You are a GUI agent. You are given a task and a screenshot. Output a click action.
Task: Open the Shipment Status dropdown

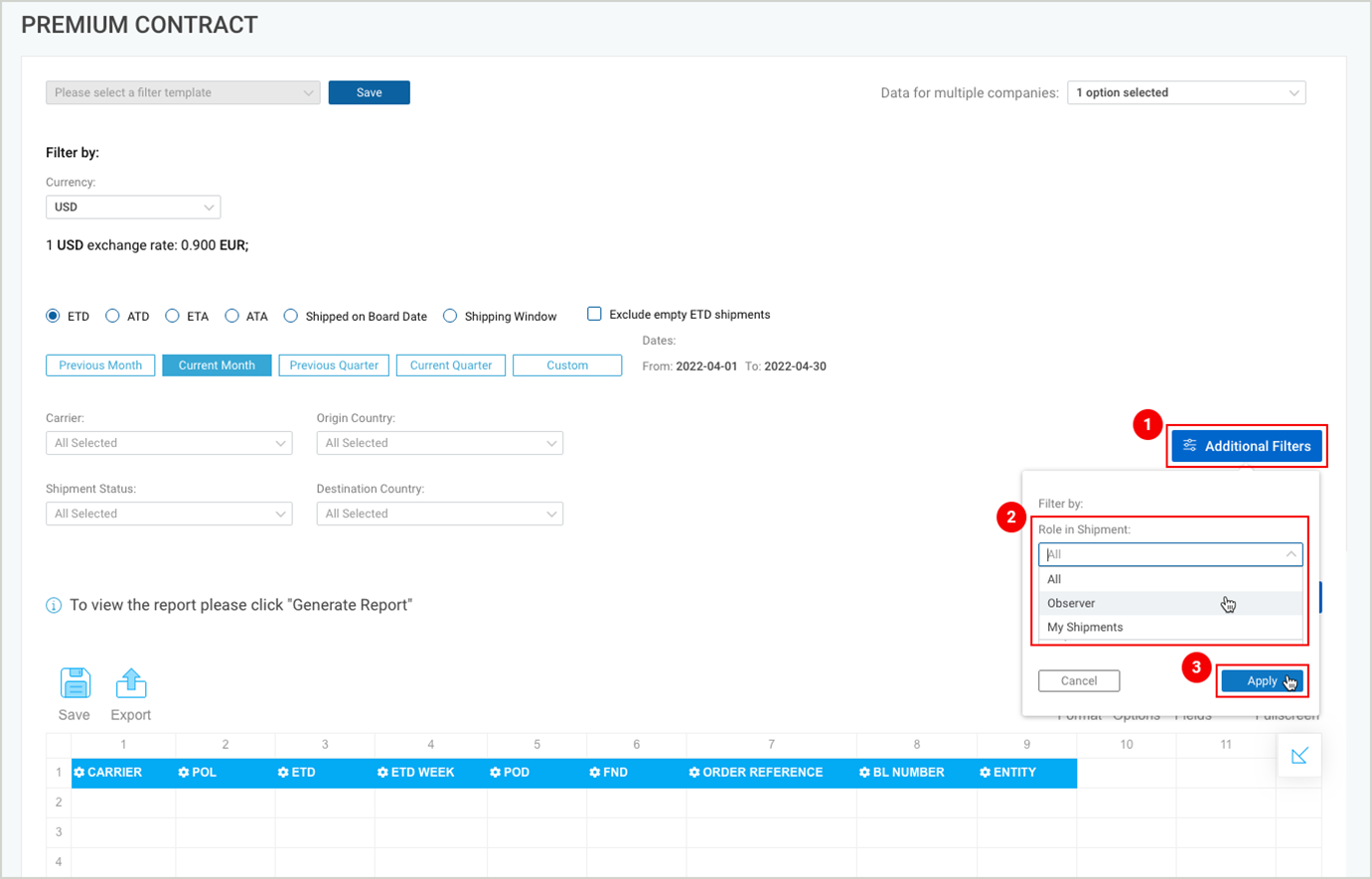[169, 513]
